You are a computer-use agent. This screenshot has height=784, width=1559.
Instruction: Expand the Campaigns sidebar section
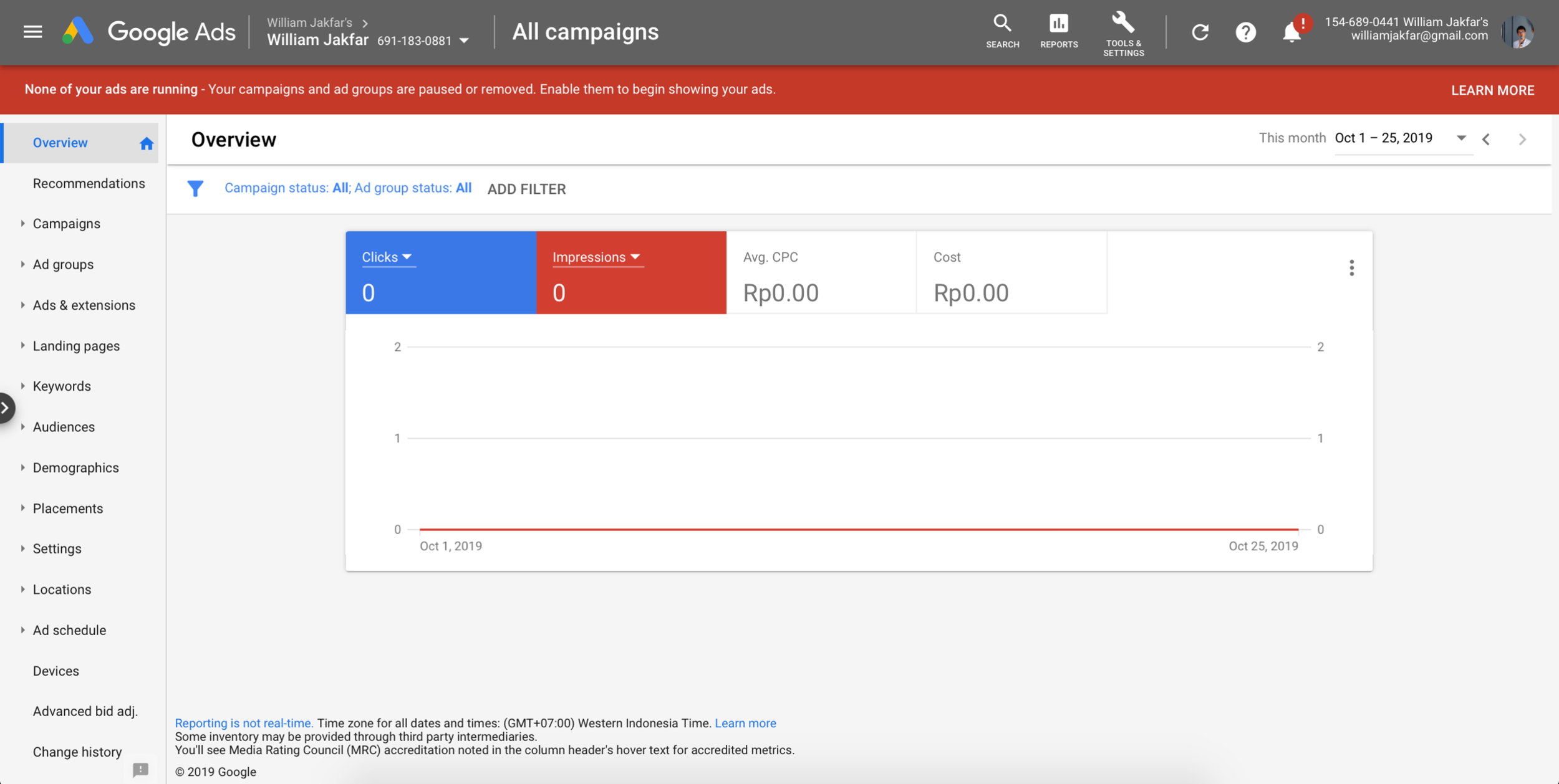click(23, 223)
